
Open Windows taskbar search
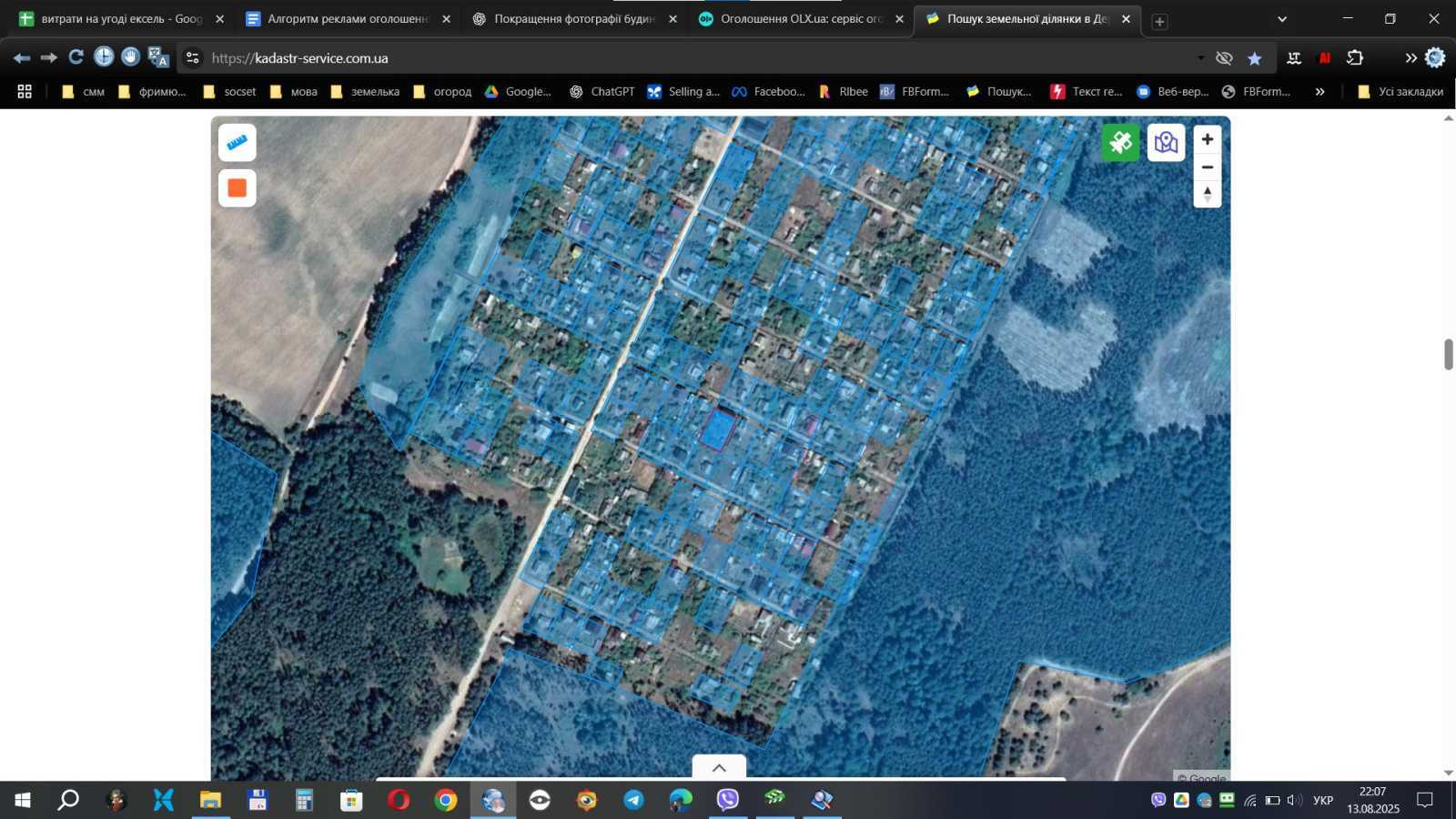[x=68, y=800]
